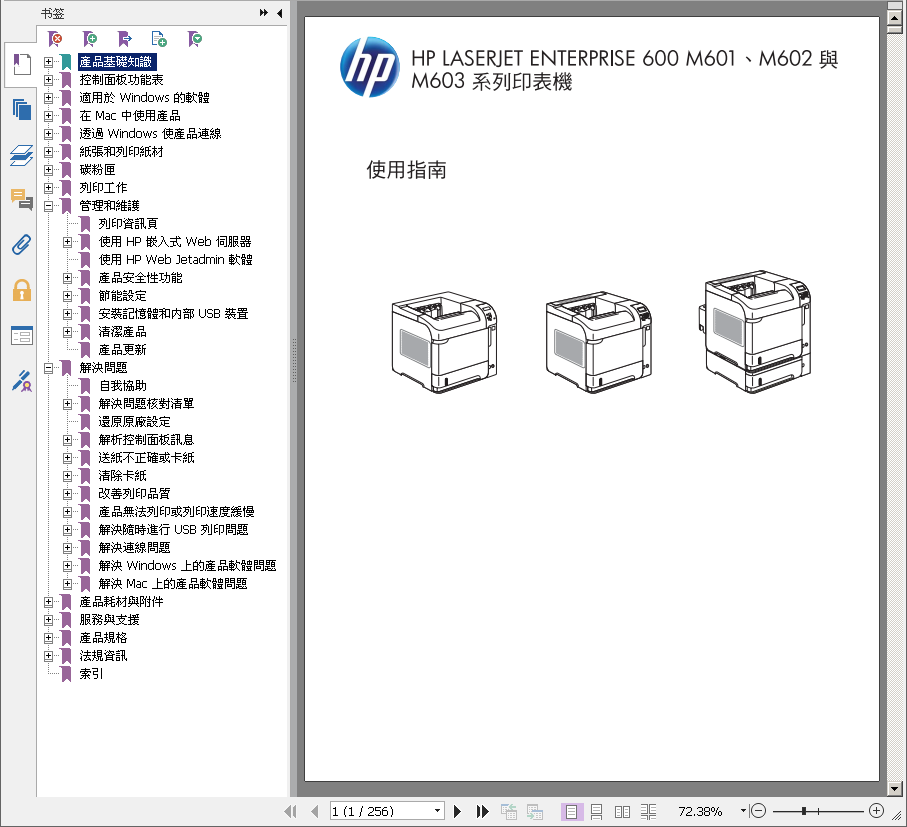Expand the 碳粉匣 bookmark
The image size is (907, 827).
pos(49,170)
